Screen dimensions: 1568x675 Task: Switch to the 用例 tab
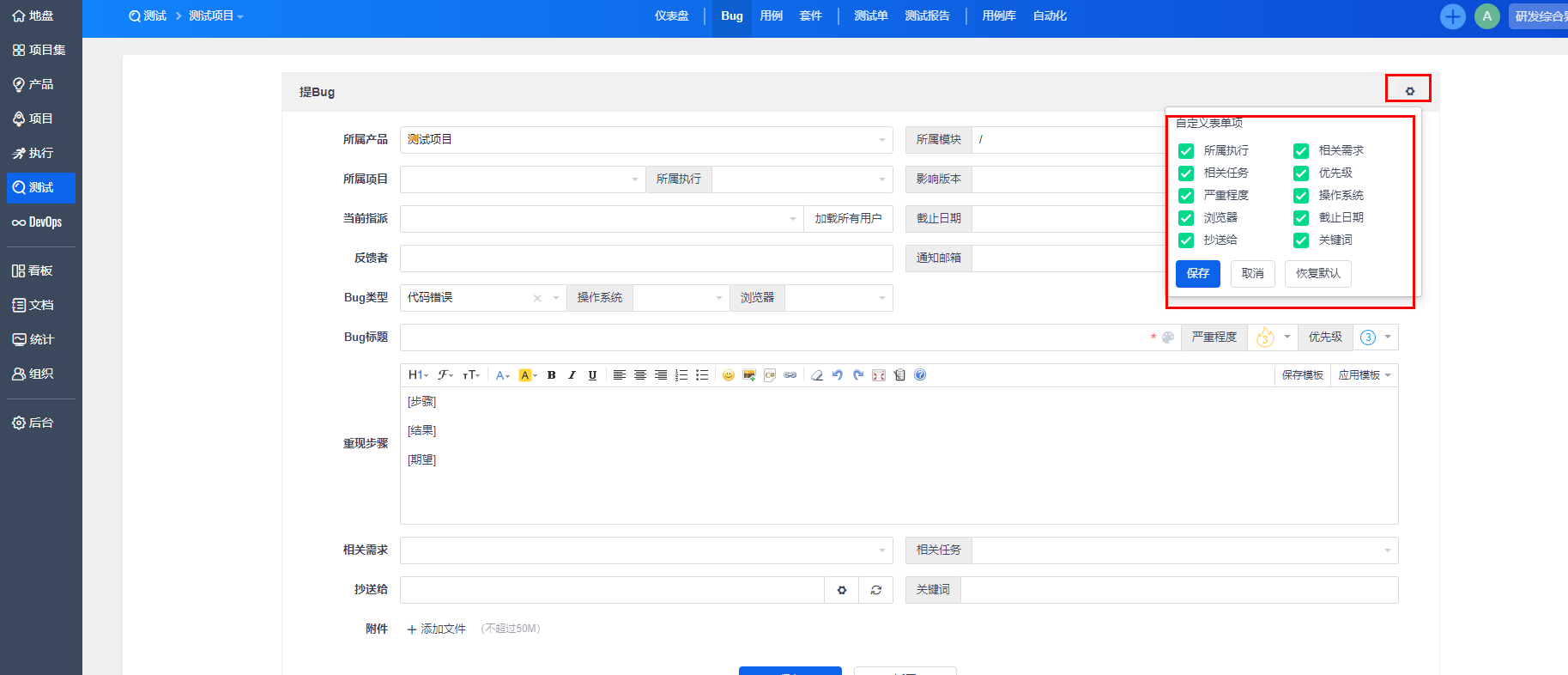click(772, 16)
